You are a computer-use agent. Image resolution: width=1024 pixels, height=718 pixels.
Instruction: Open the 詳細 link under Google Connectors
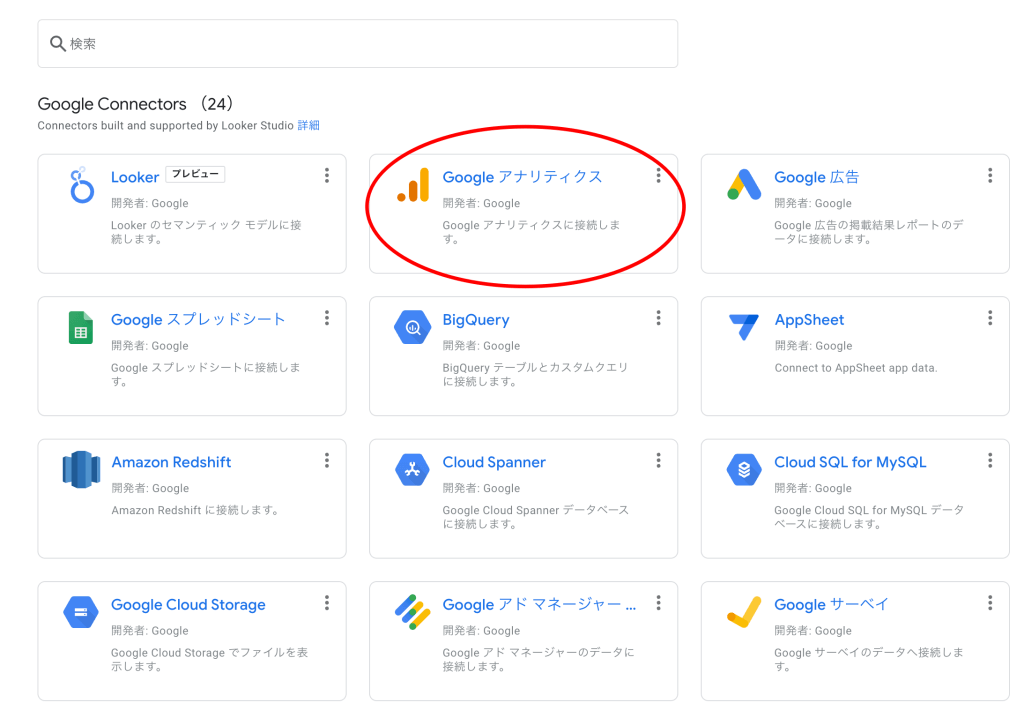308,125
